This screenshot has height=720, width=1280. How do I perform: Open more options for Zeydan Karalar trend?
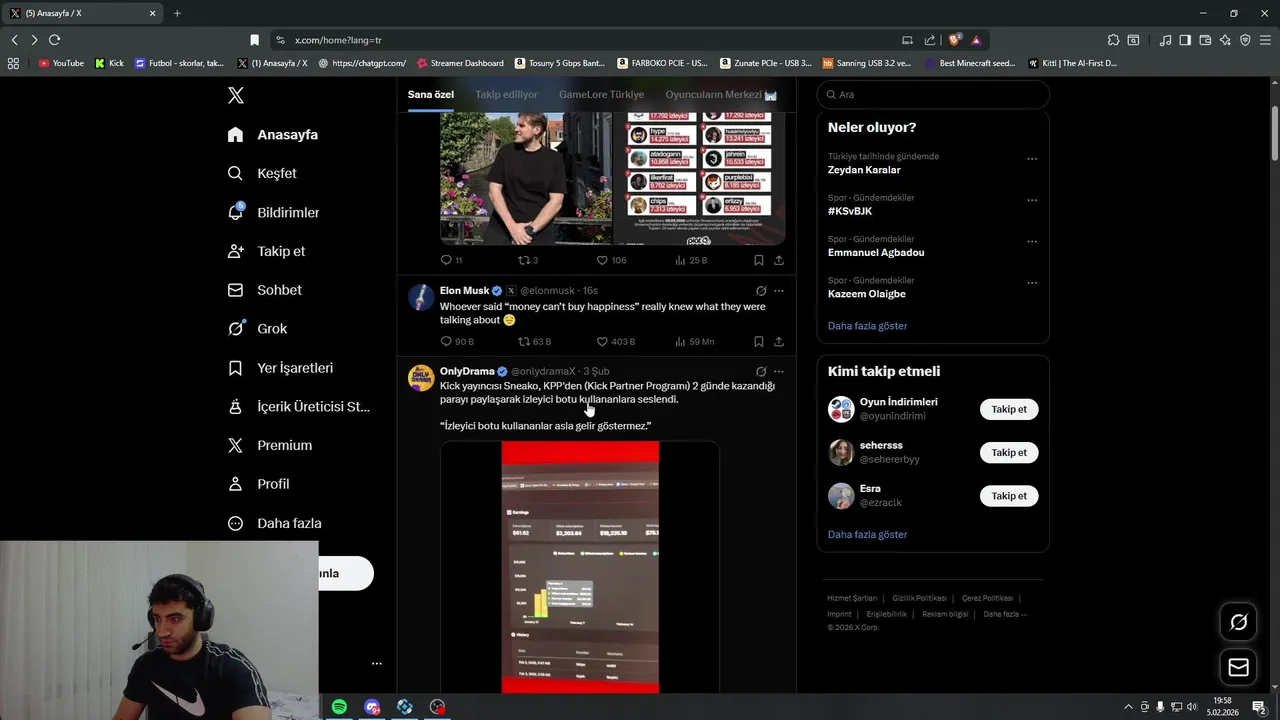click(x=1032, y=159)
